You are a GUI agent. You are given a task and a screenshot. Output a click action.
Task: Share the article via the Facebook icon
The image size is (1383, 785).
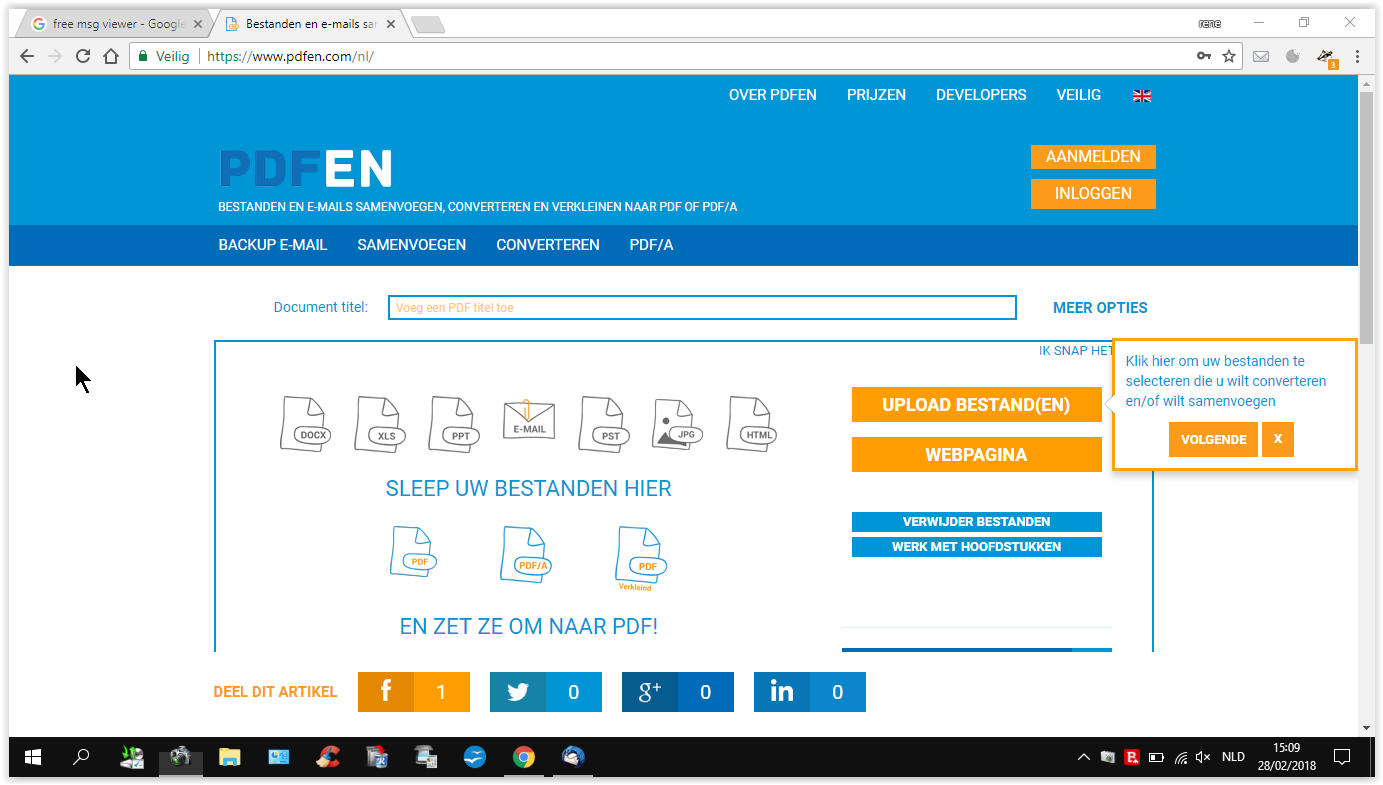pyautogui.click(x=386, y=692)
